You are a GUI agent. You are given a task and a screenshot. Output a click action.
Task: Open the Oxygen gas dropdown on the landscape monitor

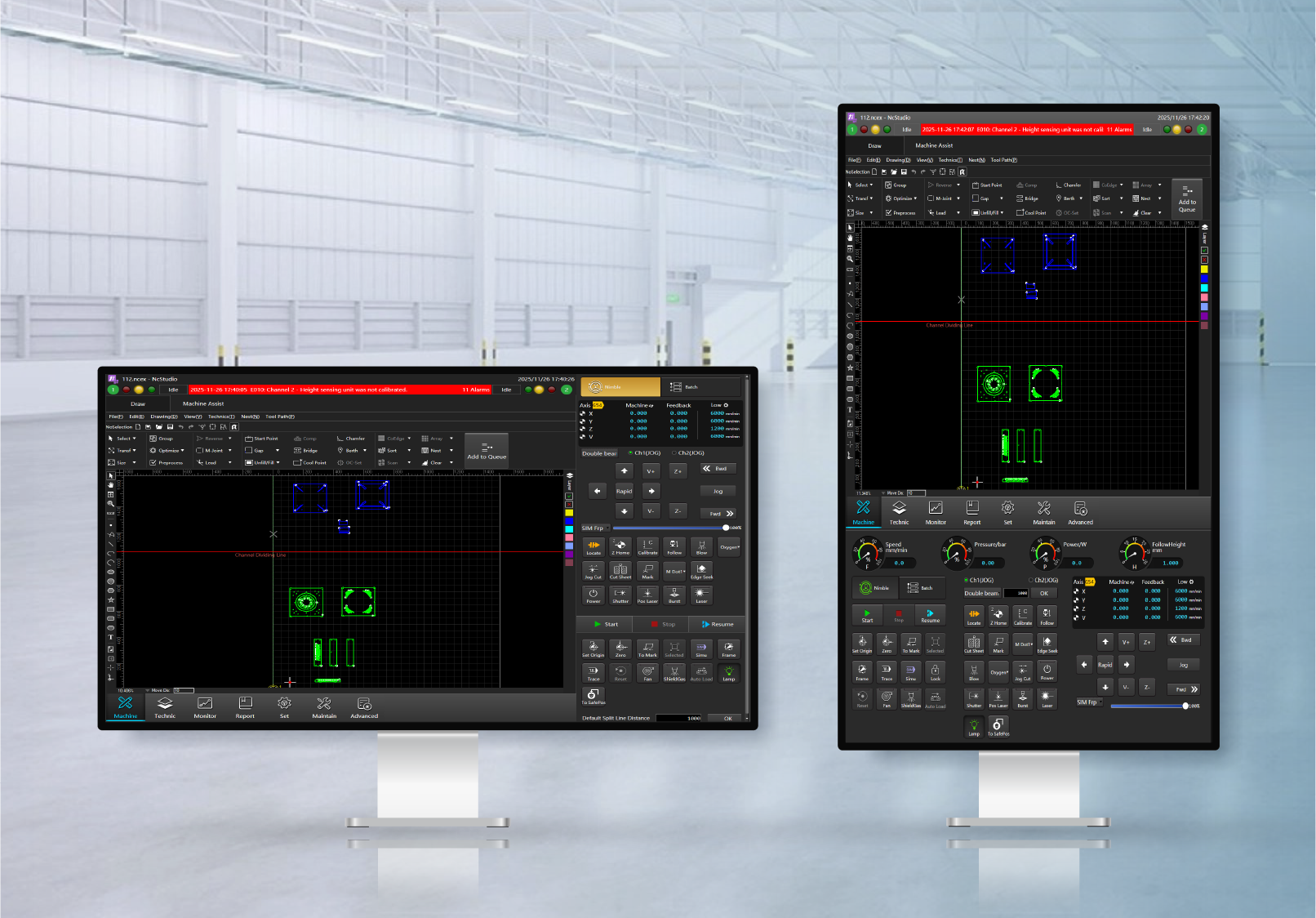729,547
